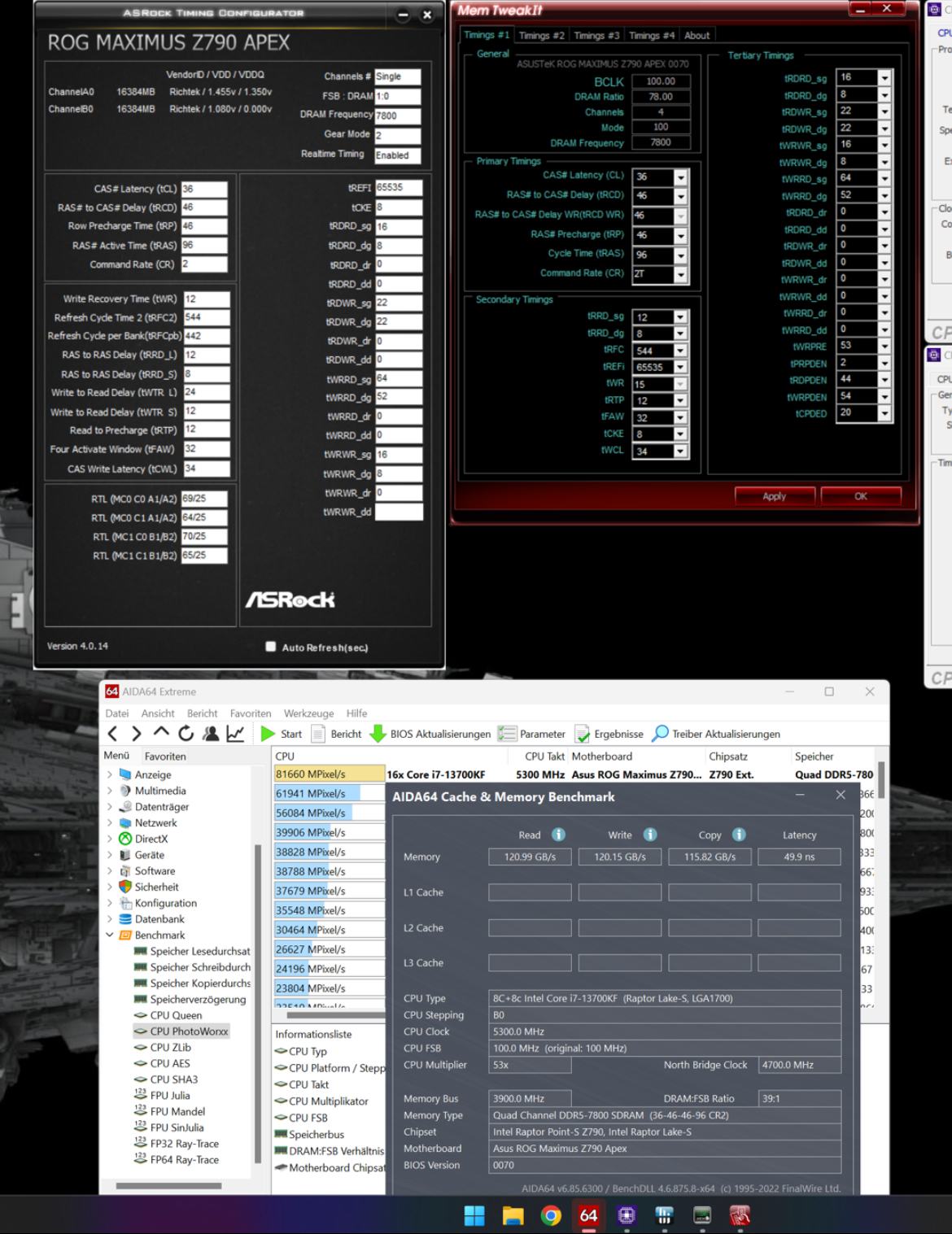Click the Bericht report toolbar button
The width and height of the screenshot is (952, 1234).
click(x=336, y=734)
